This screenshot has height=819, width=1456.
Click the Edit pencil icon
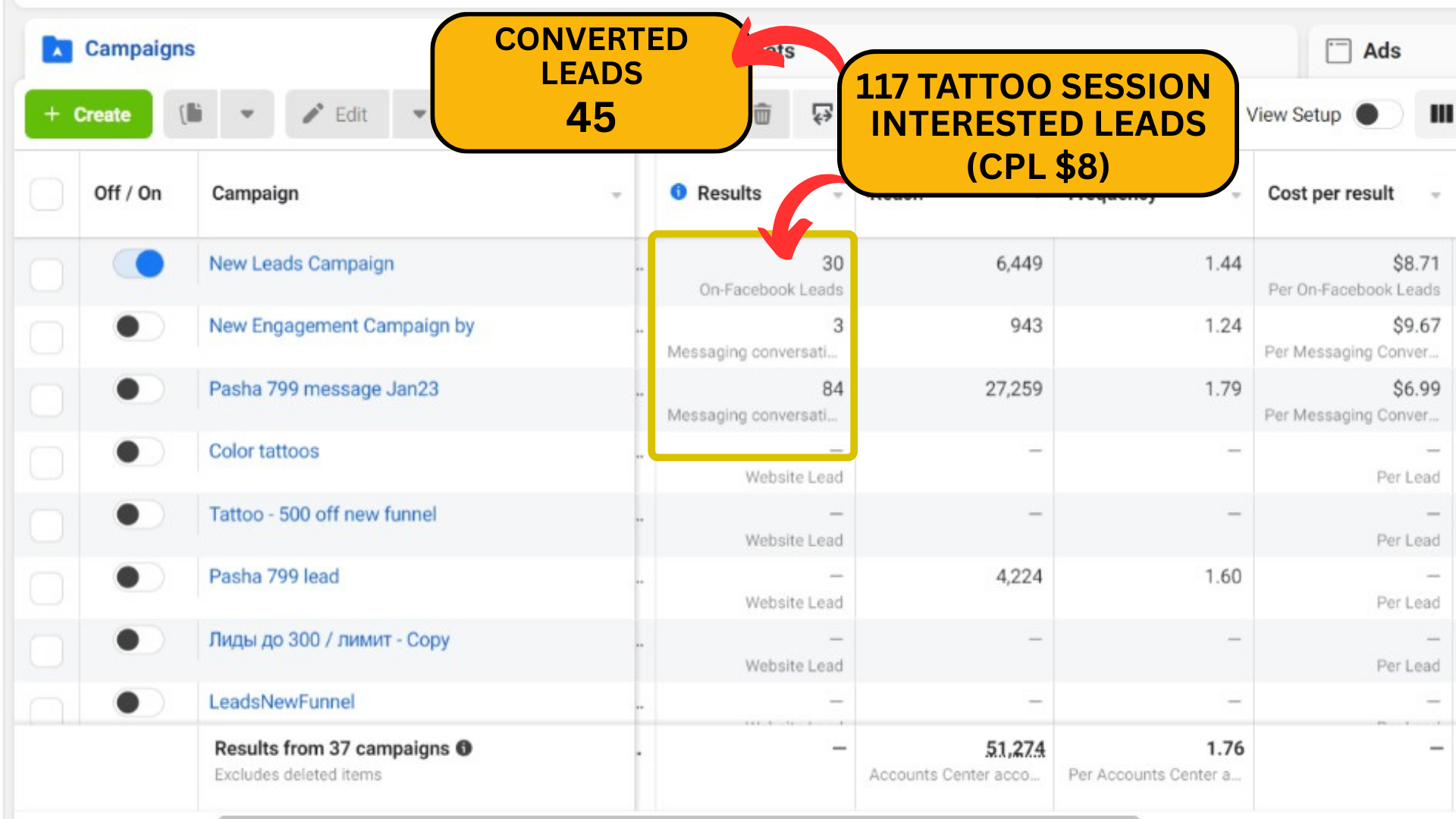(x=312, y=115)
